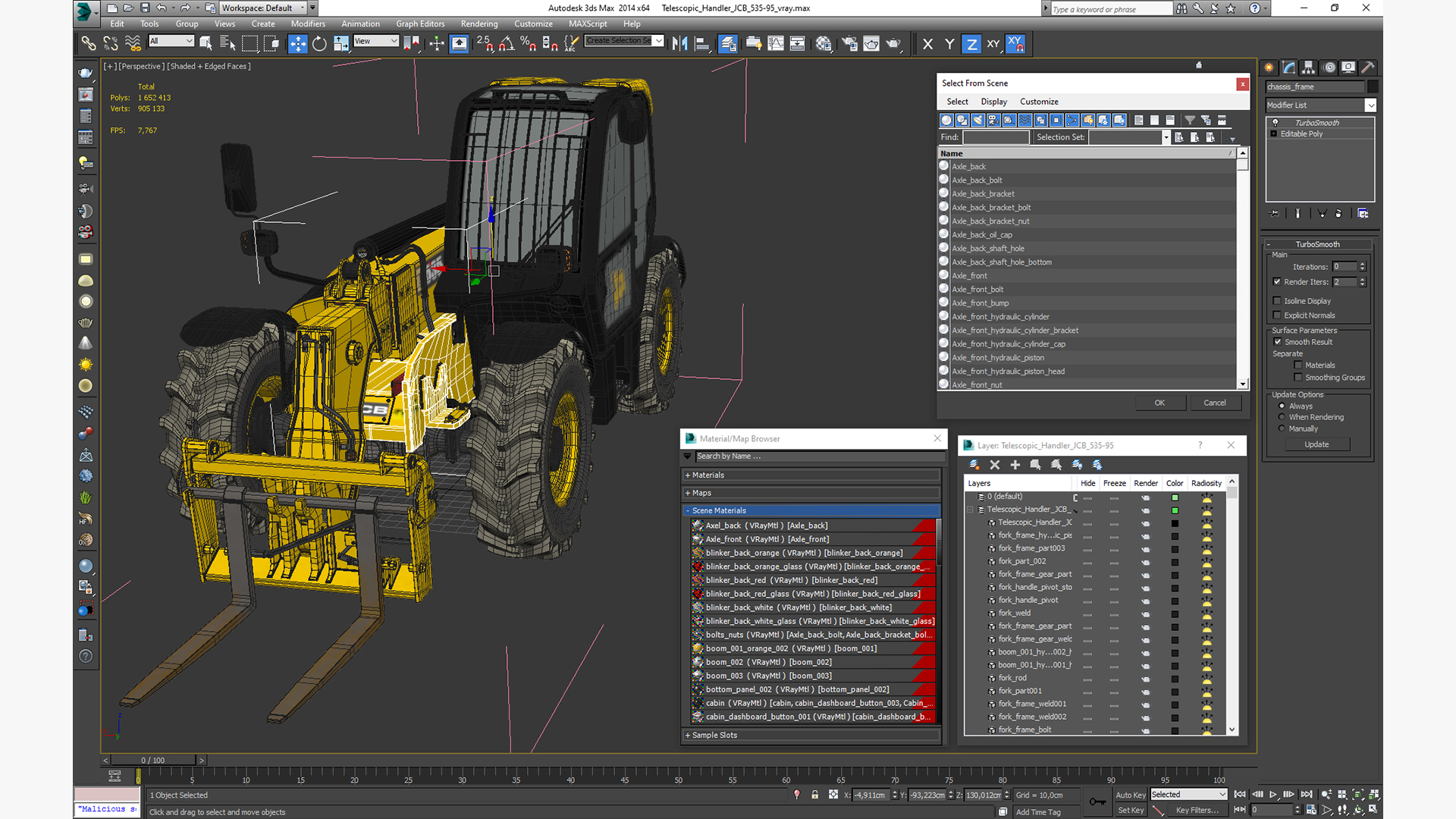Select Manually update option

pyautogui.click(x=1282, y=428)
